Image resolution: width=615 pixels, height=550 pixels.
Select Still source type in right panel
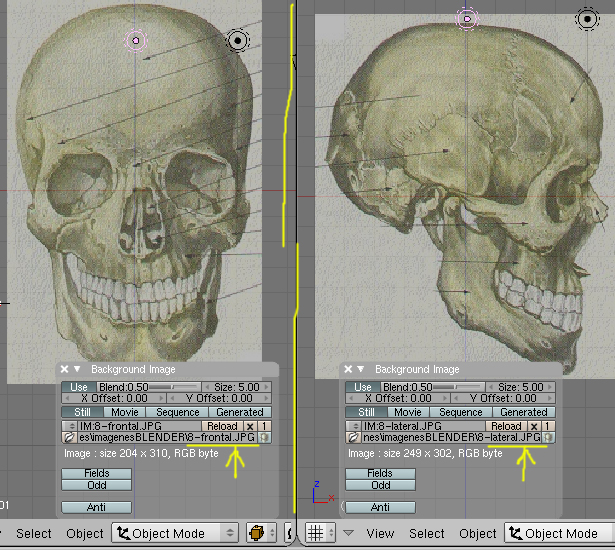click(x=366, y=412)
